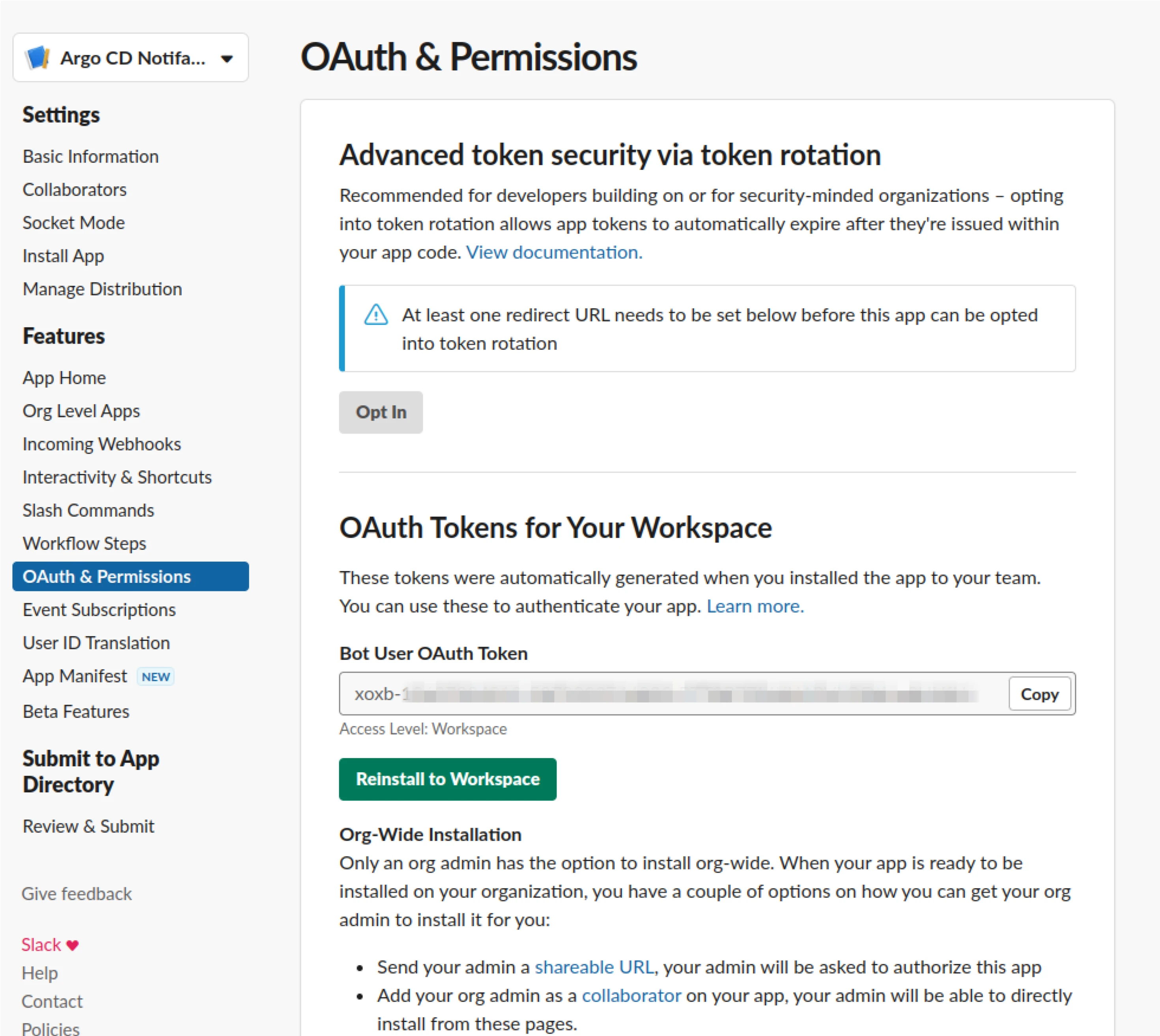
Task: Open the View documentation link
Action: point(554,252)
